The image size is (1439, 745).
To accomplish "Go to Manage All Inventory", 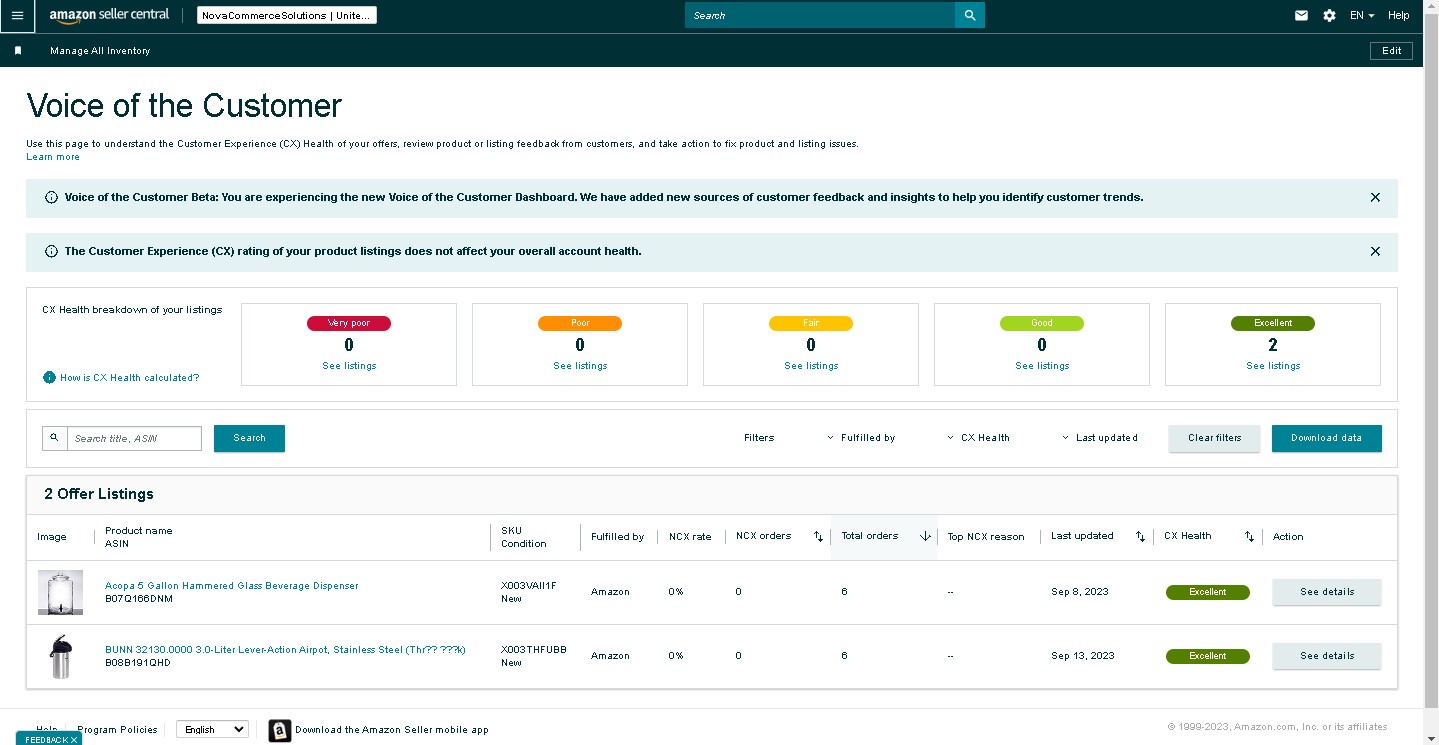I will (x=100, y=51).
